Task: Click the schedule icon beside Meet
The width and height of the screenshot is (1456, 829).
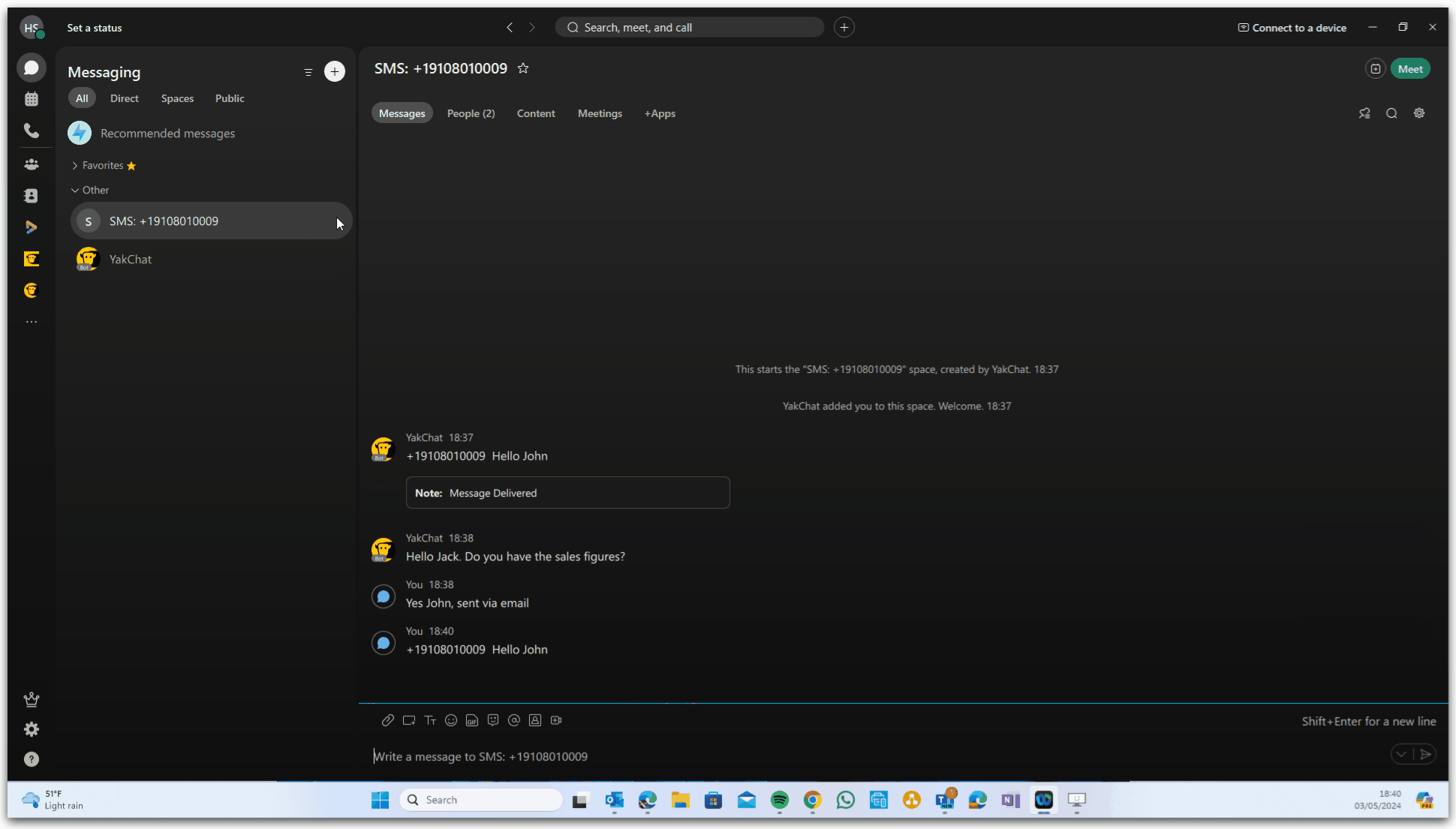Action: coord(1375,69)
